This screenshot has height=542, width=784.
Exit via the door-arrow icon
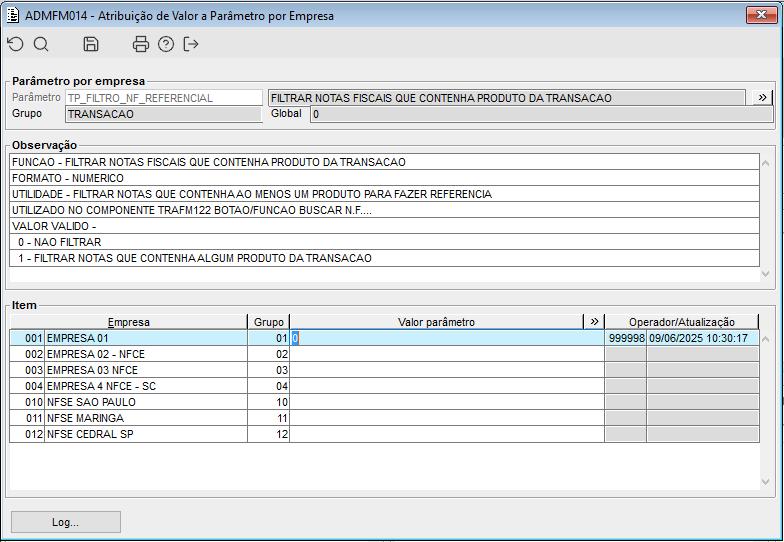[191, 44]
